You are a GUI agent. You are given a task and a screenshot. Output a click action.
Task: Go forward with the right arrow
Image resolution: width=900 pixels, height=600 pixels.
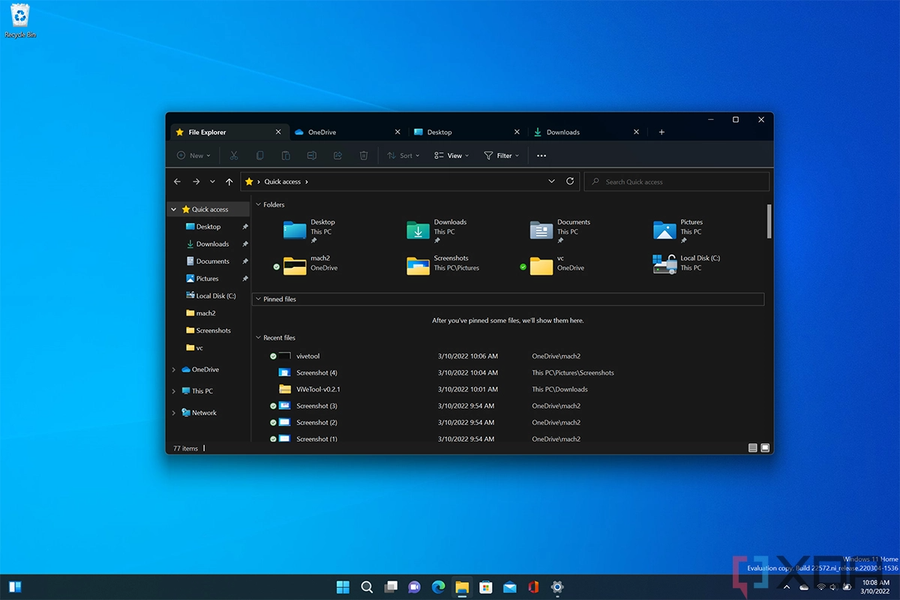tap(196, 181)
